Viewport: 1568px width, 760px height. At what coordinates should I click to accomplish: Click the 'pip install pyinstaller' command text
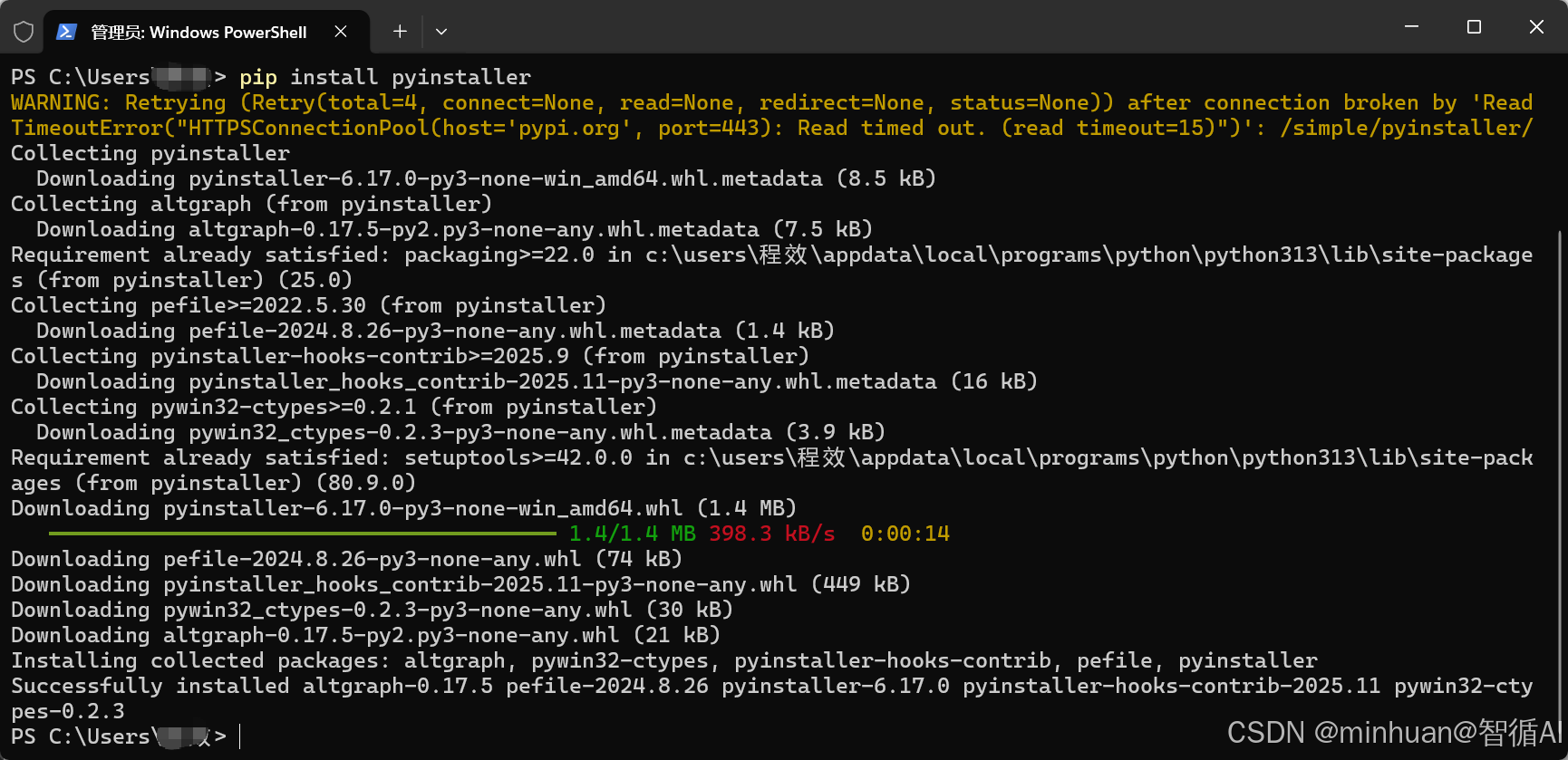click(x=385, y=77)
